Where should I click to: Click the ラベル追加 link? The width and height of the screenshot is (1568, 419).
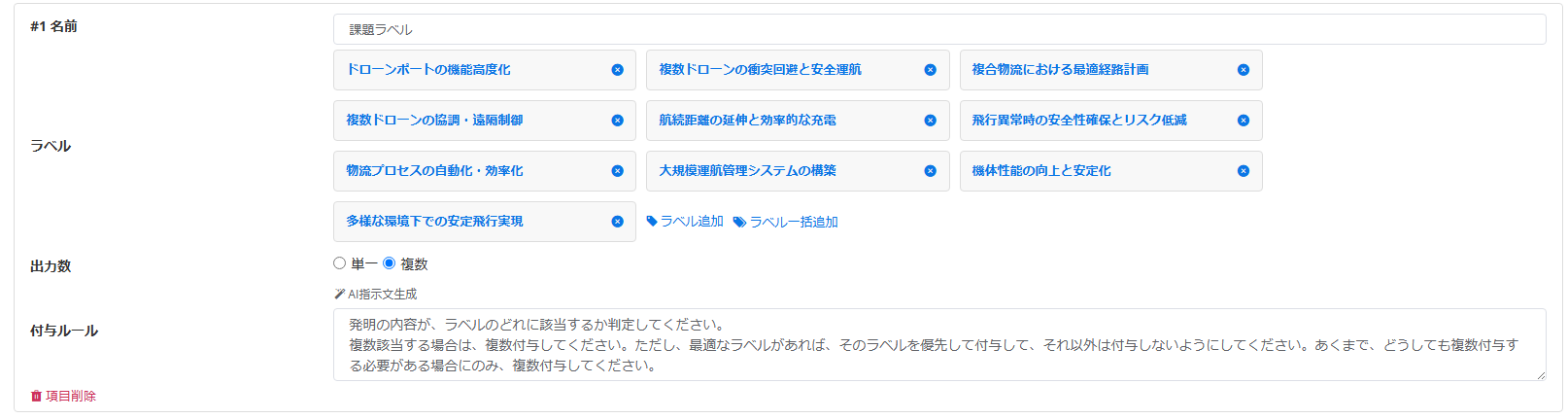pyautogui.click(x=685, y=222)
